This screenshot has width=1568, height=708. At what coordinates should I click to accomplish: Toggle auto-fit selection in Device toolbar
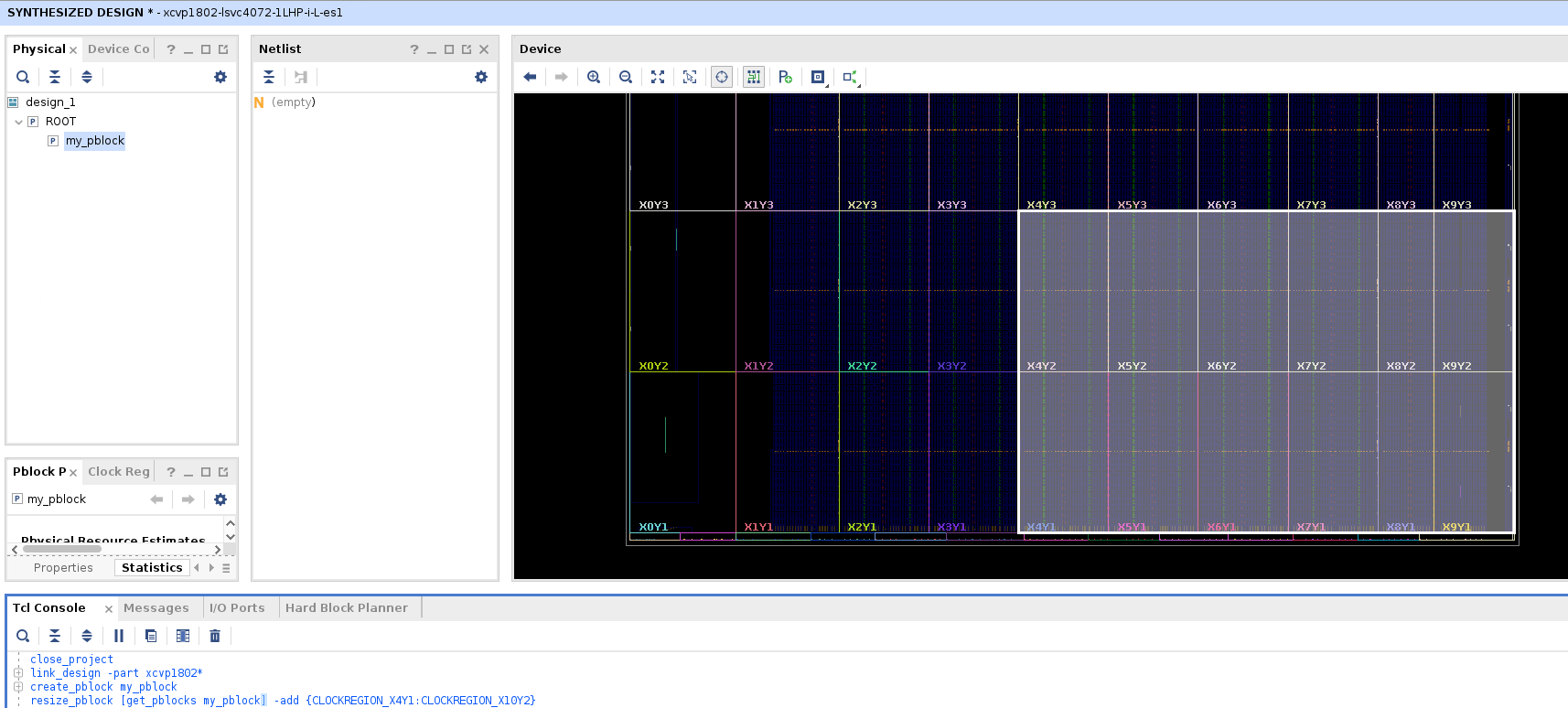click(x=722, y=77)
